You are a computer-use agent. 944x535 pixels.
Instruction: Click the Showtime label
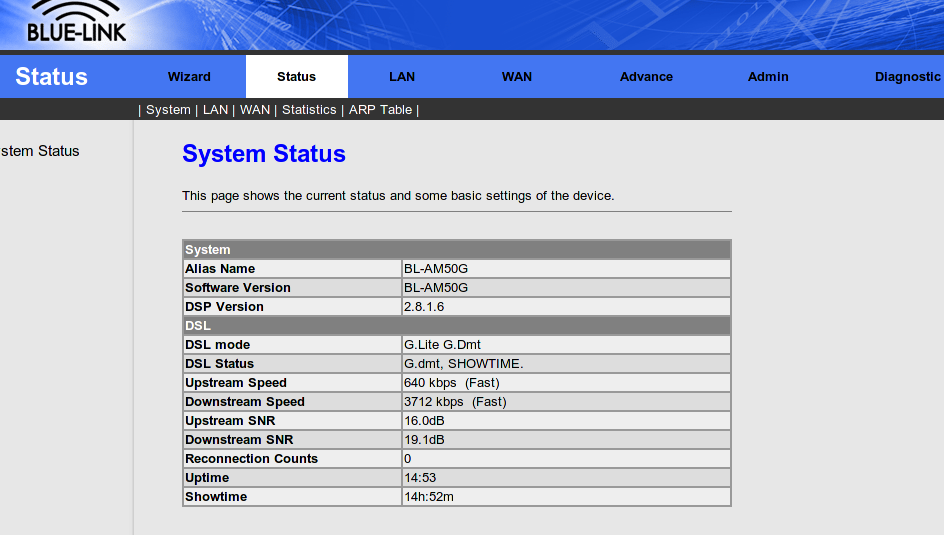pos(216,496)
